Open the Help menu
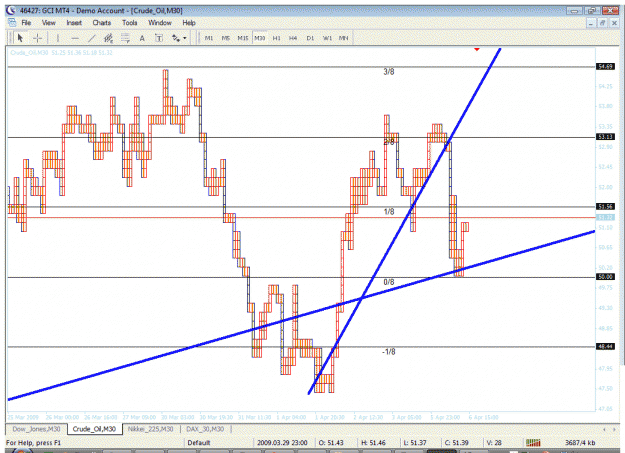 (189, 23)
